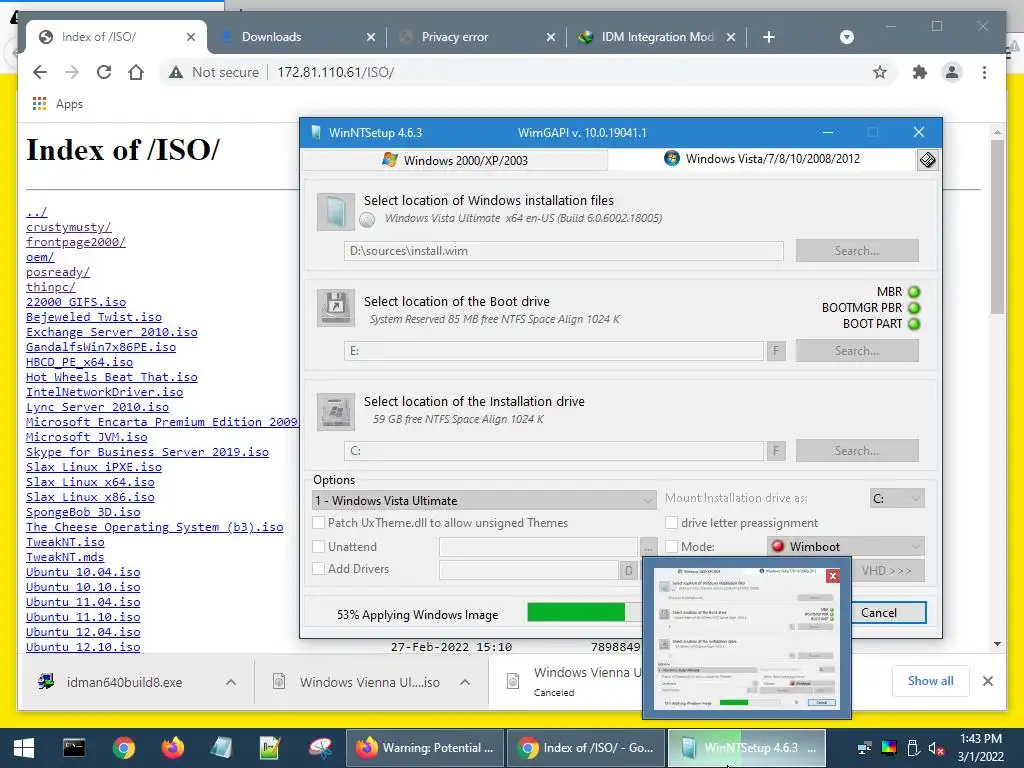Click the Chrome back arrow
This screenshot has height=768, width=1024.
pos(40,72)
